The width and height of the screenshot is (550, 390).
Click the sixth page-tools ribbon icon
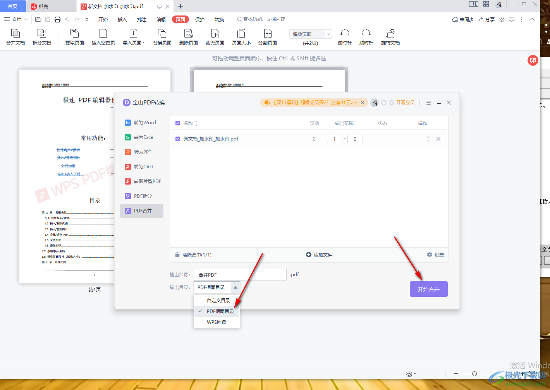[x=162, y=37]
